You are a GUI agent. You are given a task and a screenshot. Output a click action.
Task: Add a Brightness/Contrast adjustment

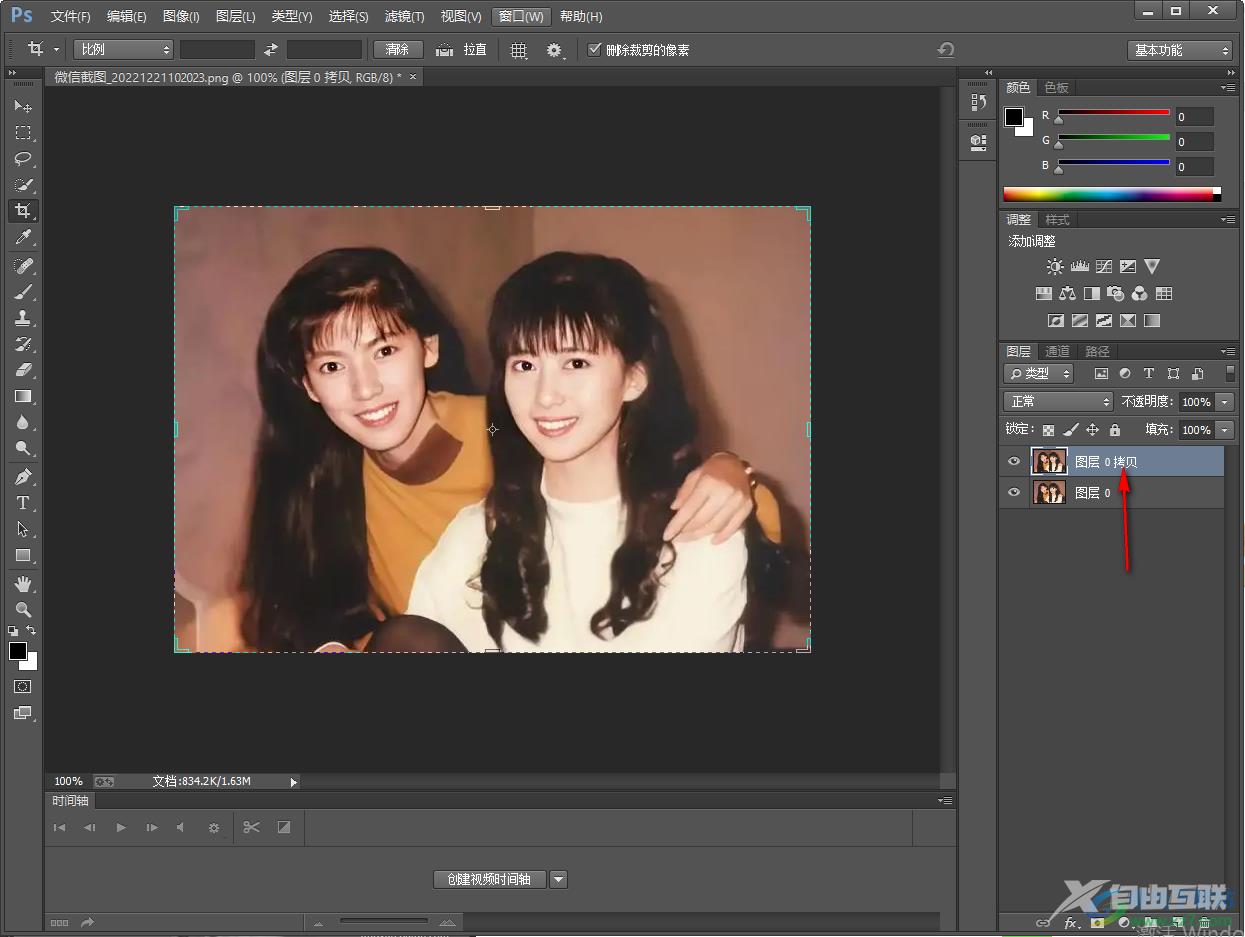coord(1055,266)
